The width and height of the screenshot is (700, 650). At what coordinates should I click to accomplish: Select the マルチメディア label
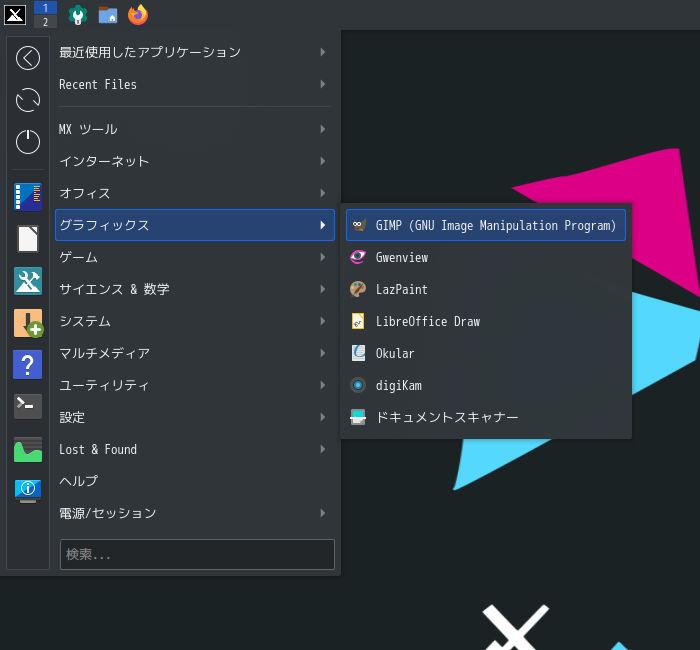click(104, 353)
